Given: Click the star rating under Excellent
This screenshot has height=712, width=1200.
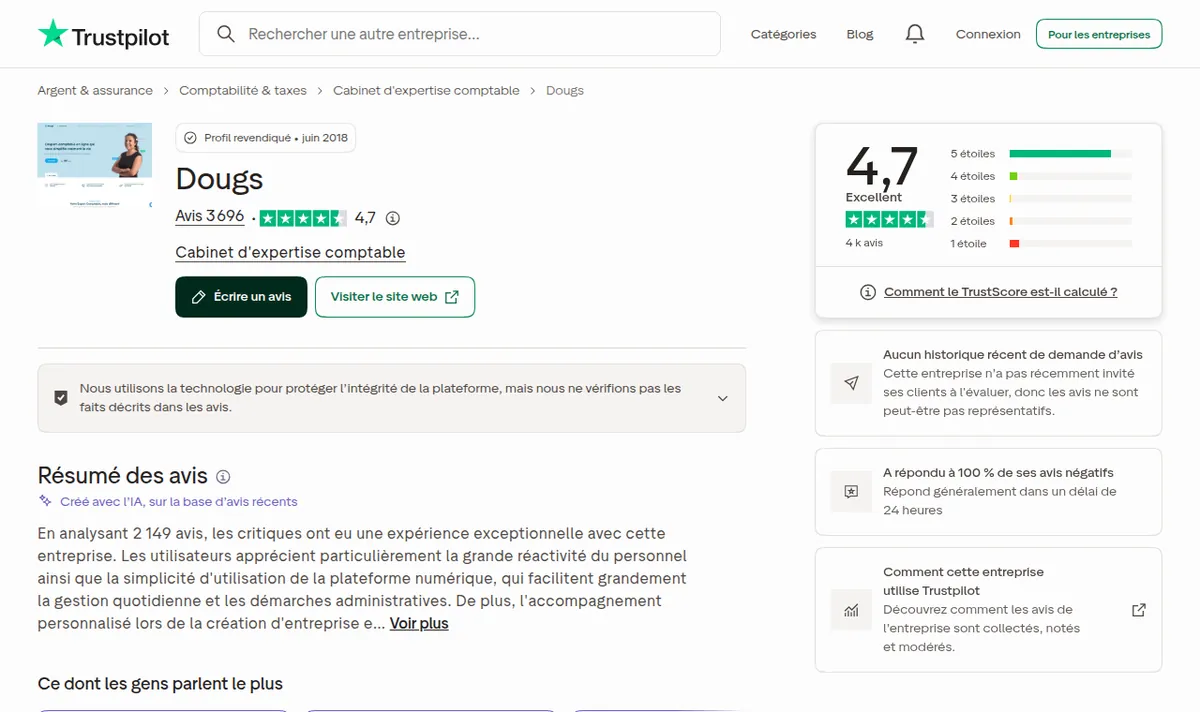Looking at the screenshot, I should [x=889, y=219].
